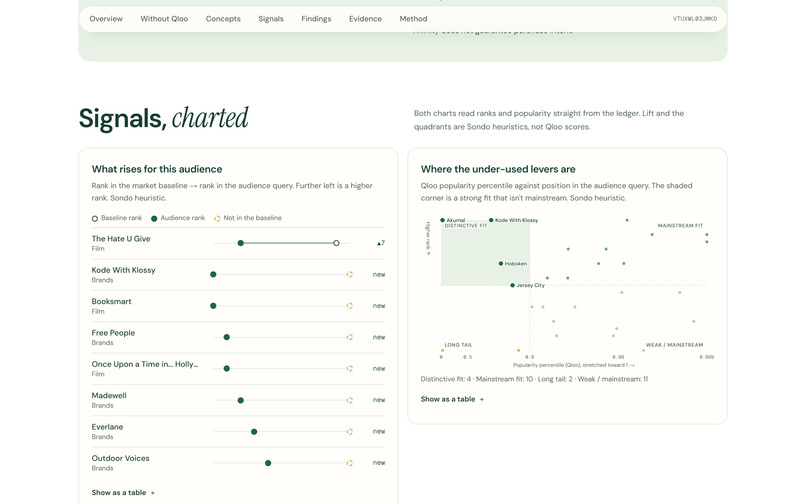
Task: Click The Hate U Give audience rank dot
Action: click(241, 243)
